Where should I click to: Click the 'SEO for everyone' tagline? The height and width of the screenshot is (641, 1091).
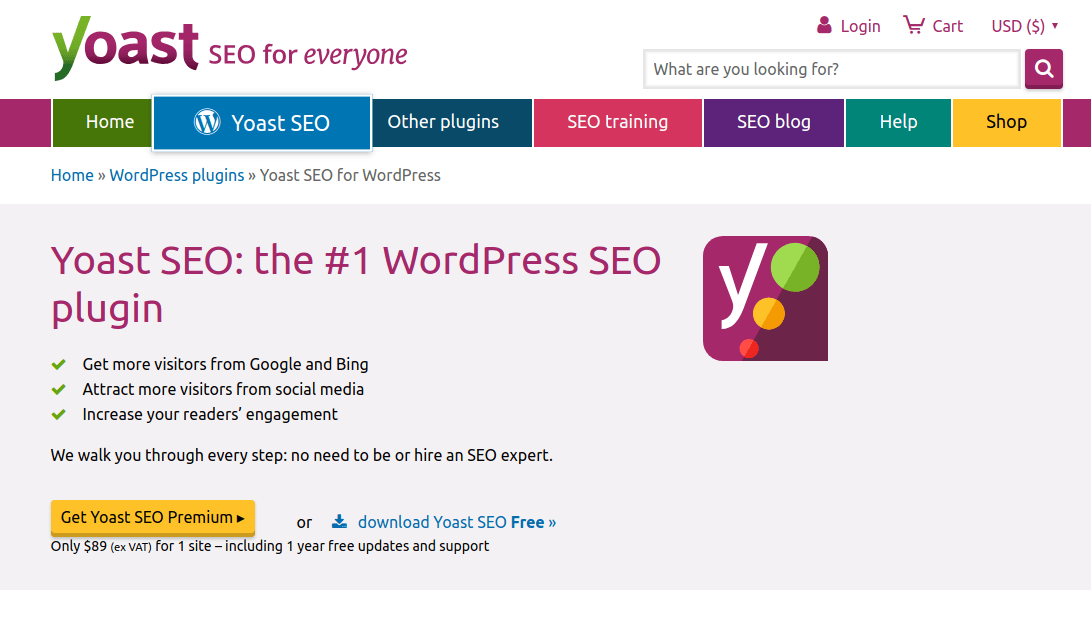coord(308,54)
